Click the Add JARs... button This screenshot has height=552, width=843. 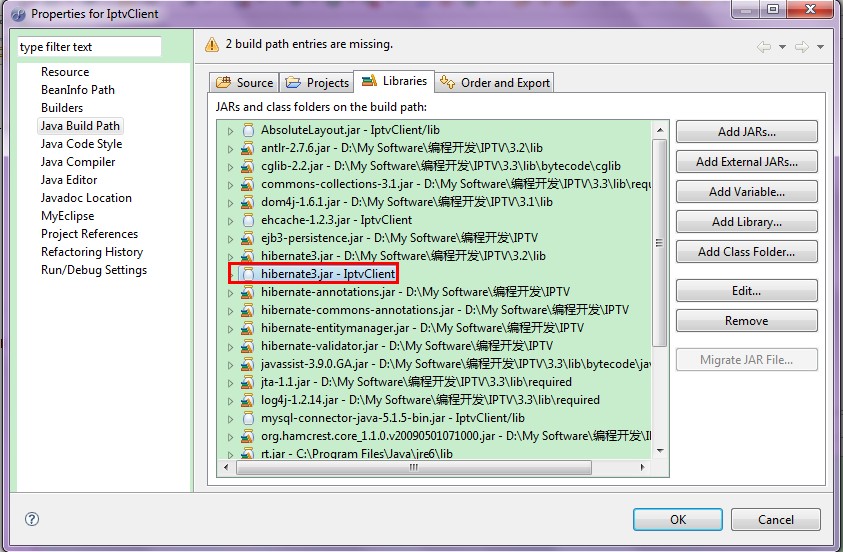tap(746, 132)
